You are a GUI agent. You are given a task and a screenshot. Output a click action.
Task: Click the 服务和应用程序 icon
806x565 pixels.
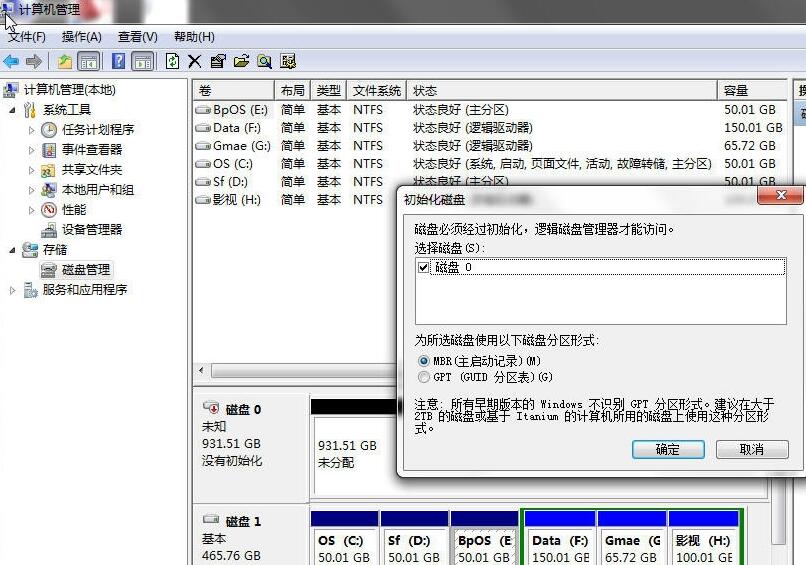point(30,290)
